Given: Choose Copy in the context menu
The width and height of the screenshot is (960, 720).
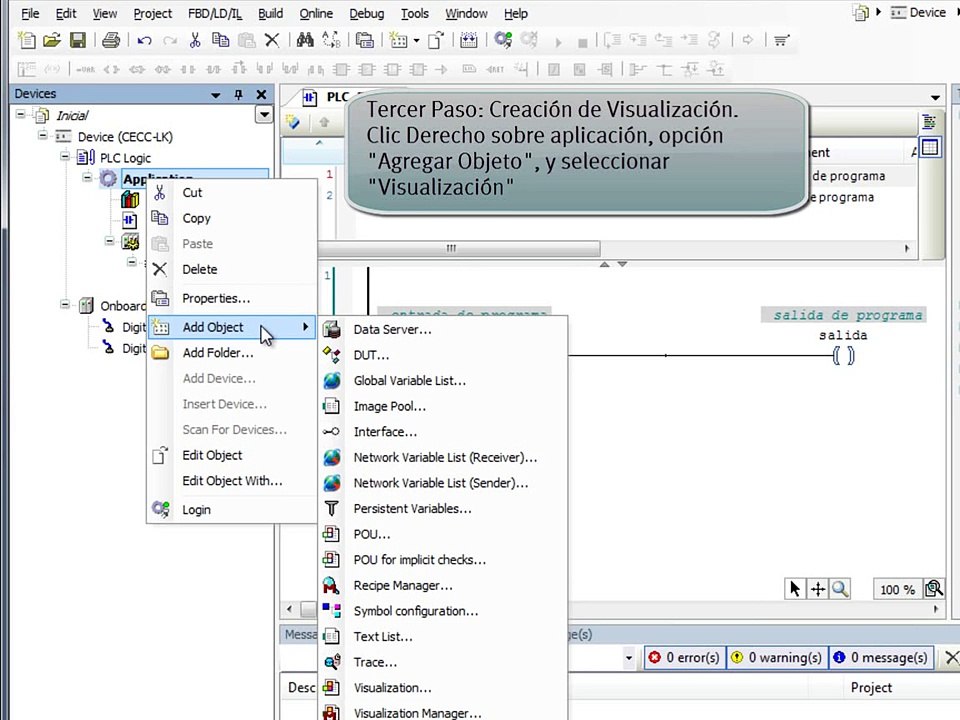Looking at the screenshot, I should (x=232, y=218).
